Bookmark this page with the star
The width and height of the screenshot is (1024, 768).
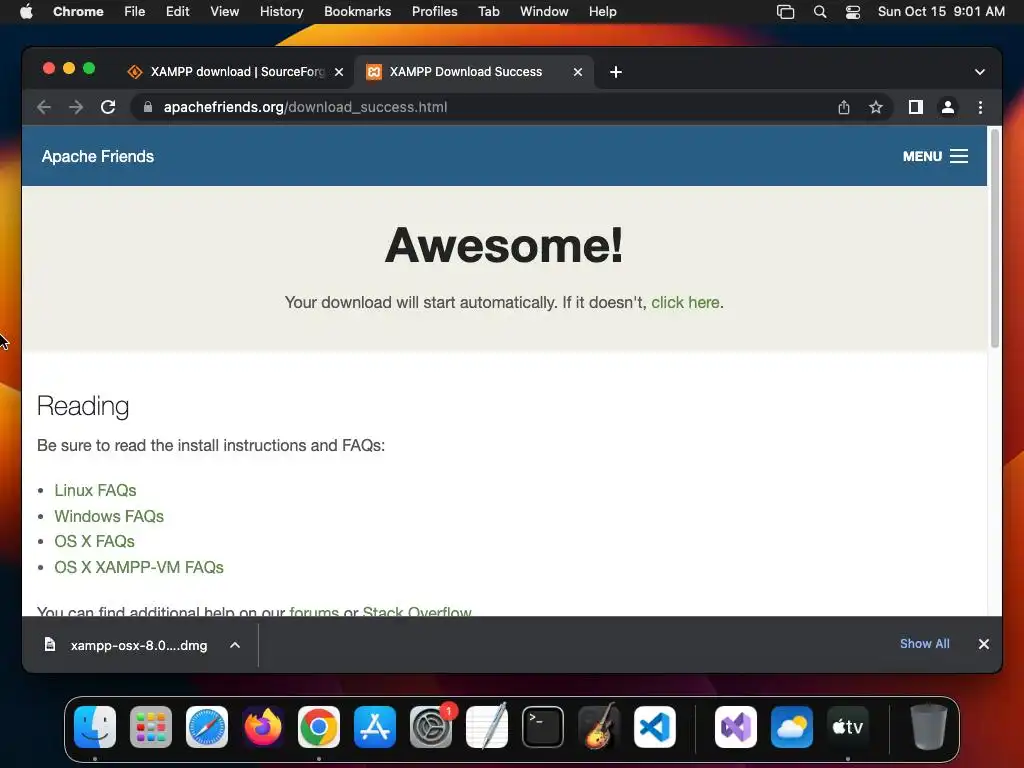point(876,107)
